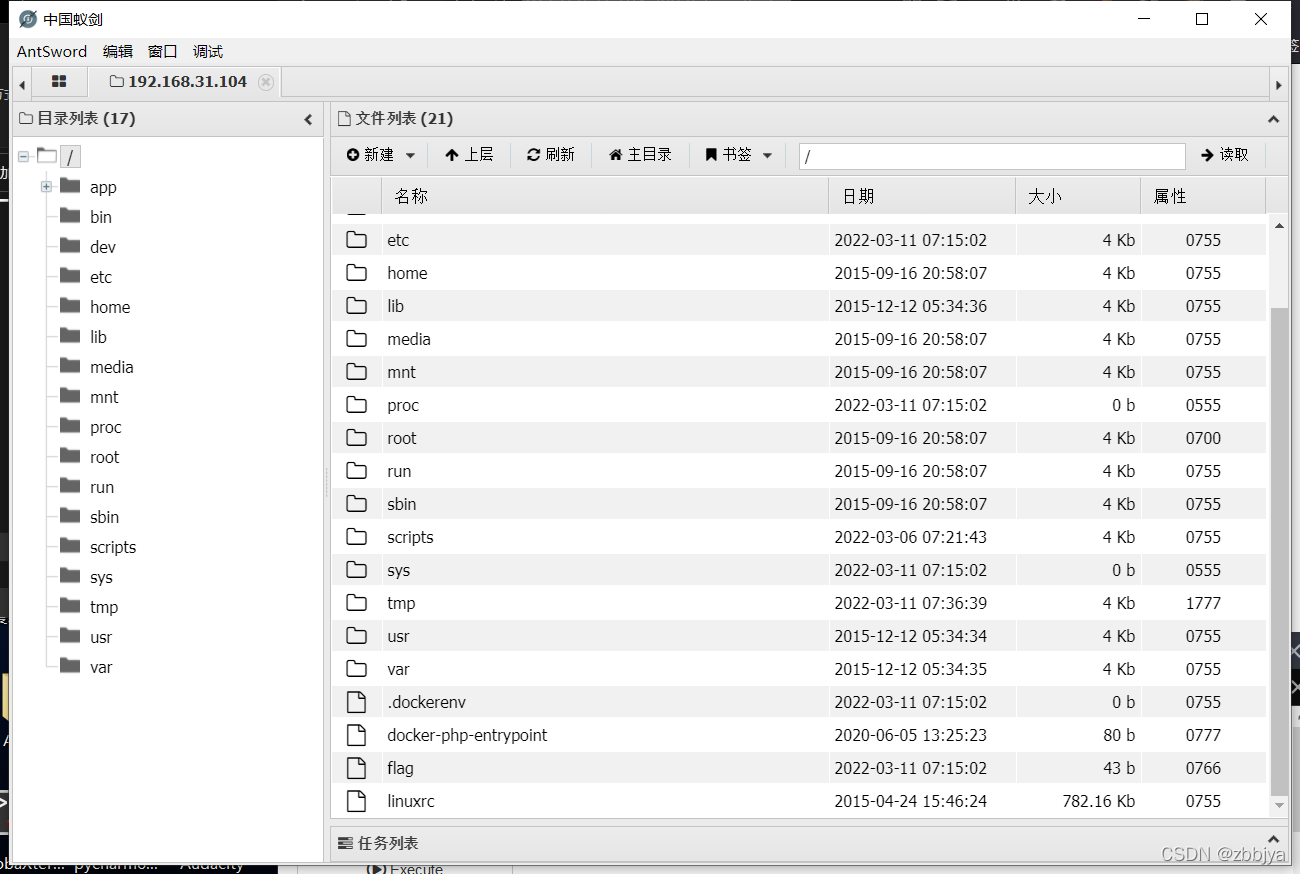
Task: Click the media folder icon in file list
Action: (356, 339)
